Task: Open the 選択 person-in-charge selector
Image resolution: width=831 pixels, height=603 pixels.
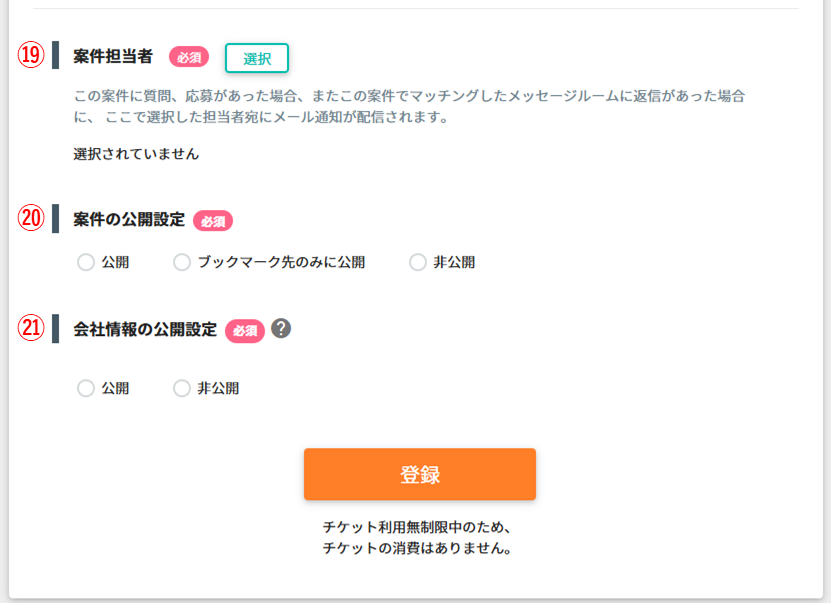Action: 257,58
